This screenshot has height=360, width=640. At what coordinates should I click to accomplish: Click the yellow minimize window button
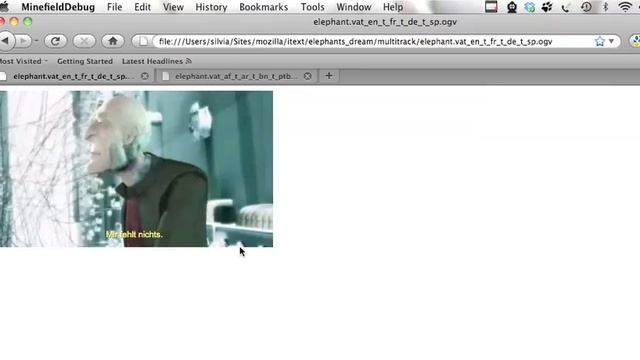14,22
